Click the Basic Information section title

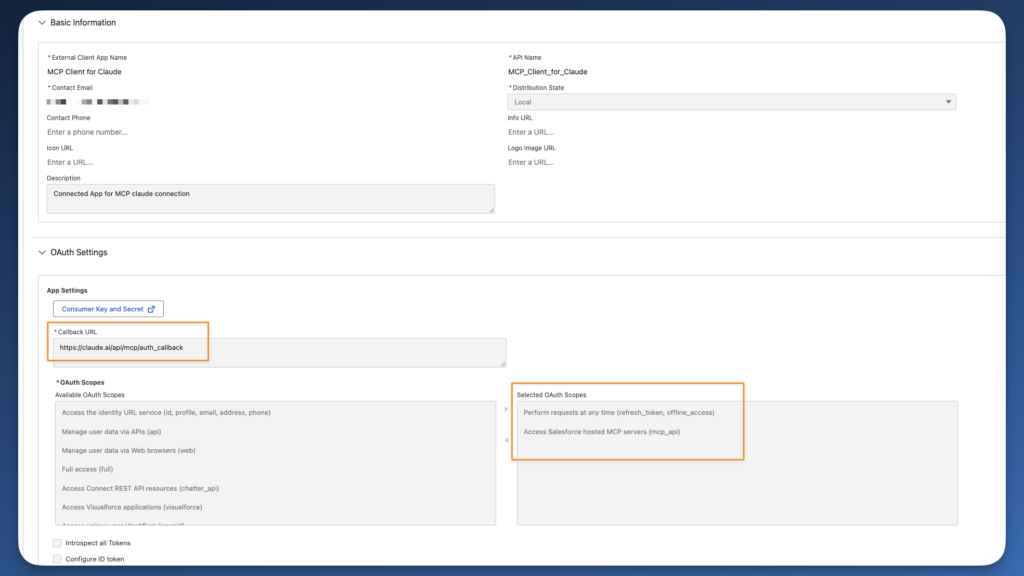click(x=83, y=23)
